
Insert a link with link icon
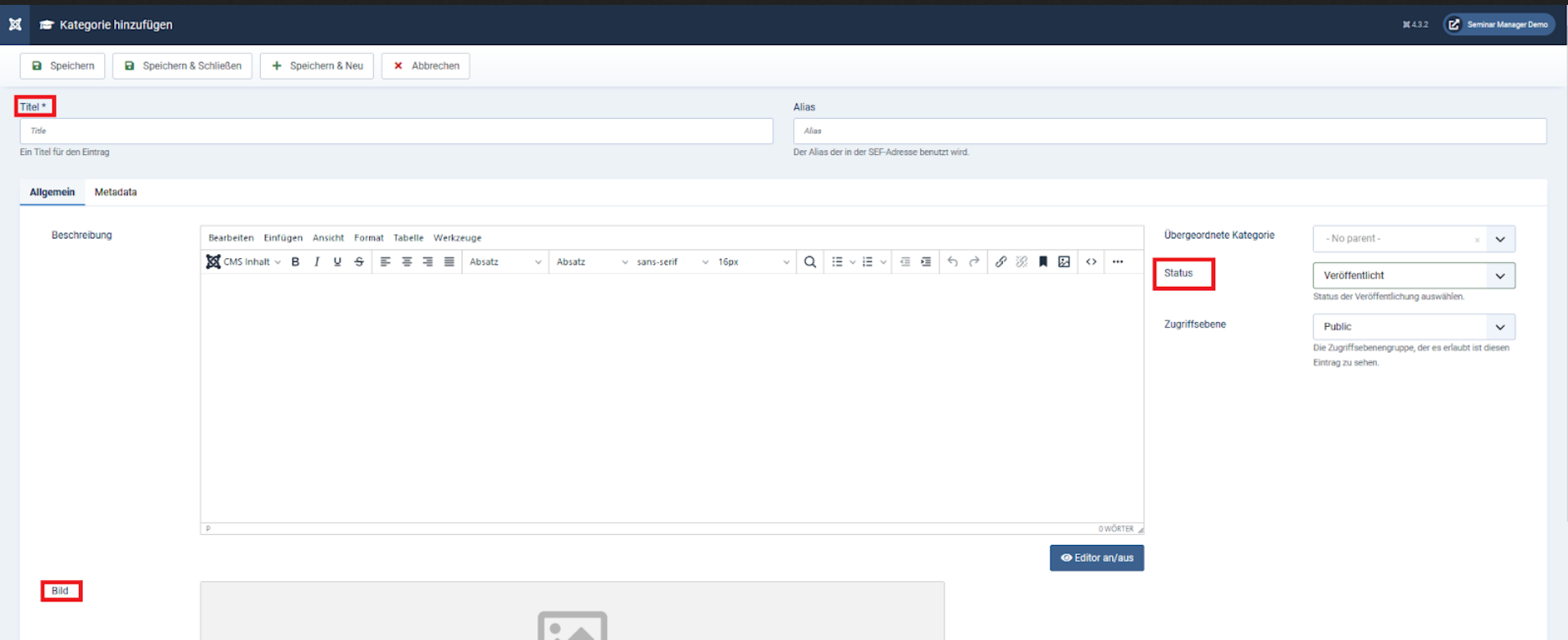(1001, 262)
